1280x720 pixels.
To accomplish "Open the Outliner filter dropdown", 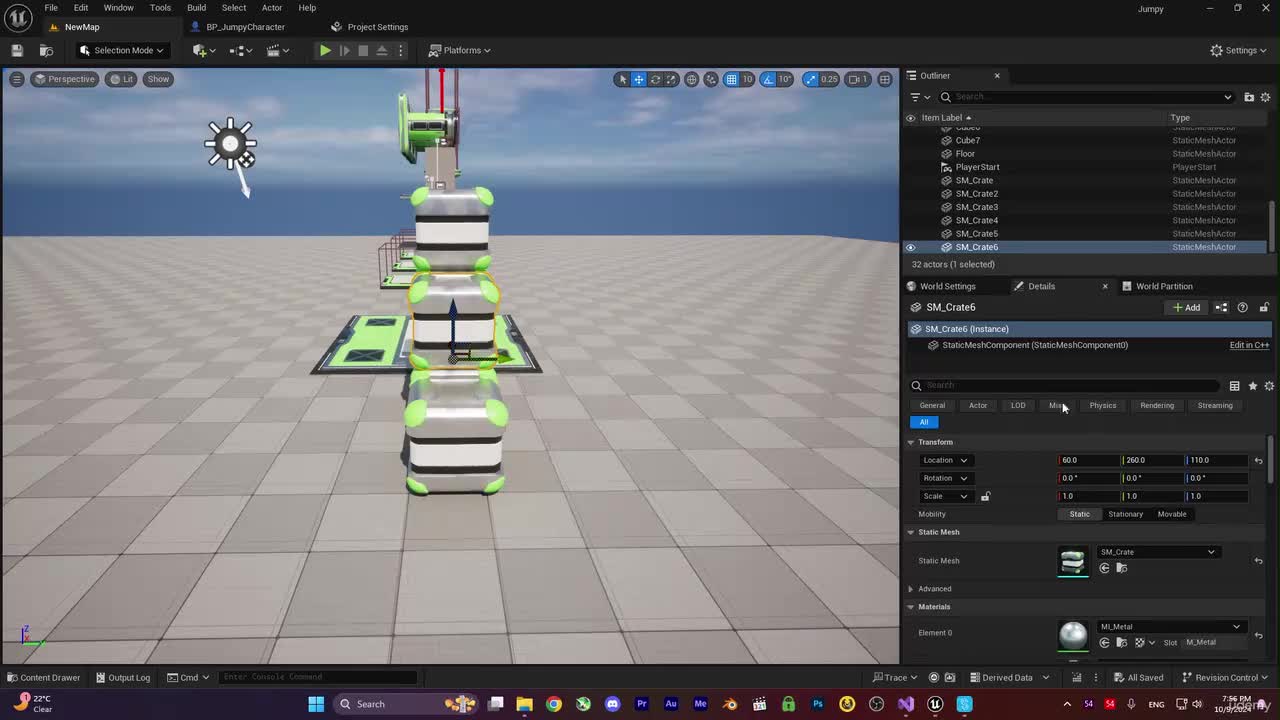I will (x=919, y=97).
